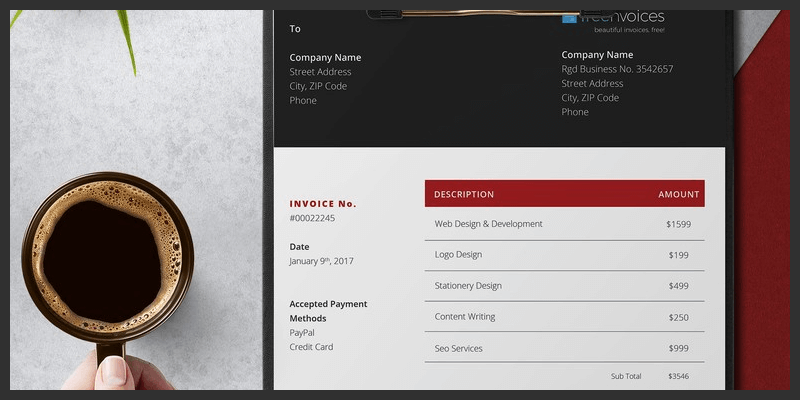Image resolution: width=800 pixels, height=400 pixels.
Task: Click the freeinvoices logo icon
Action: coord(569,17)
